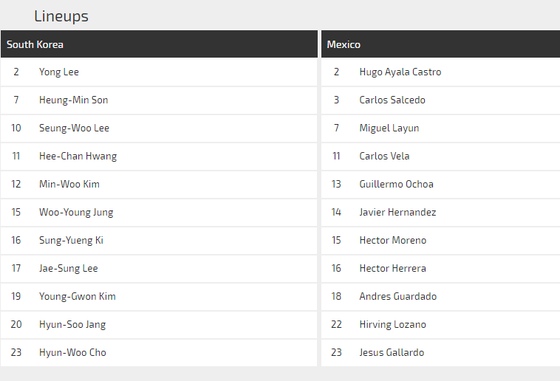Click Miguel Layun's name
The image size is (560, 381).
pos(389,128)
